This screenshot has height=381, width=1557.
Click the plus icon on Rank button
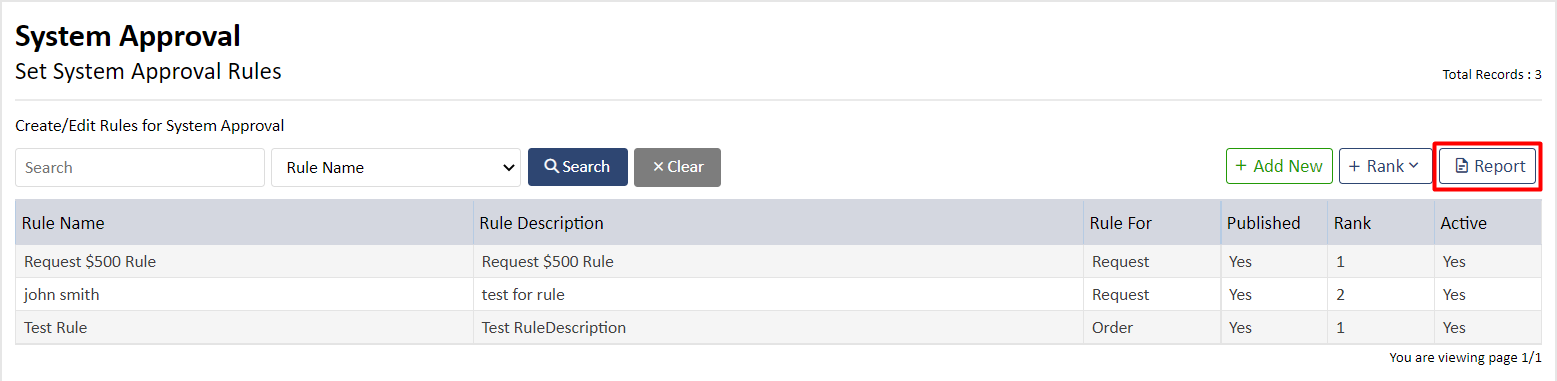click(1355, 166)
